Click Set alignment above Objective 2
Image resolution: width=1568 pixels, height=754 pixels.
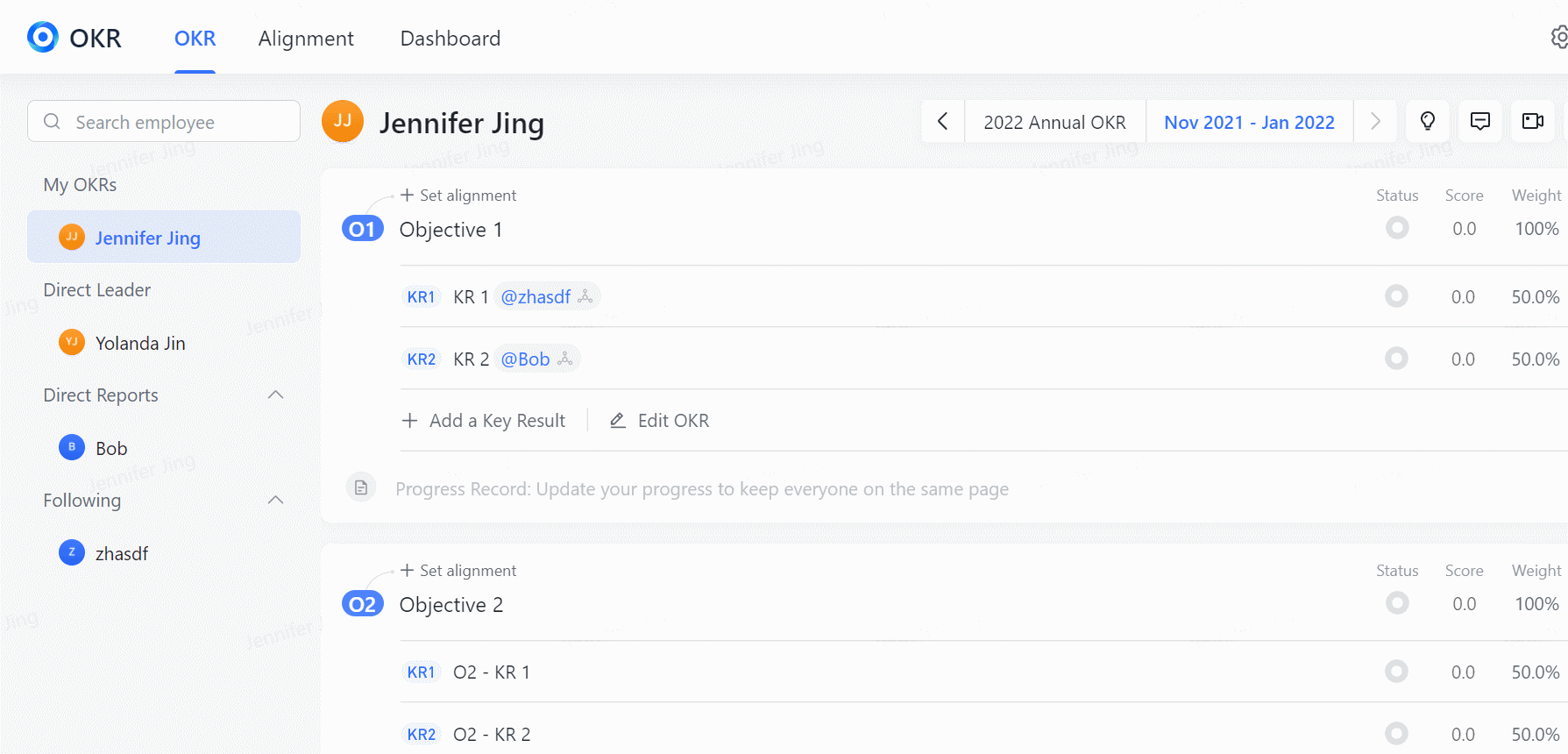(x=458, y=571)
